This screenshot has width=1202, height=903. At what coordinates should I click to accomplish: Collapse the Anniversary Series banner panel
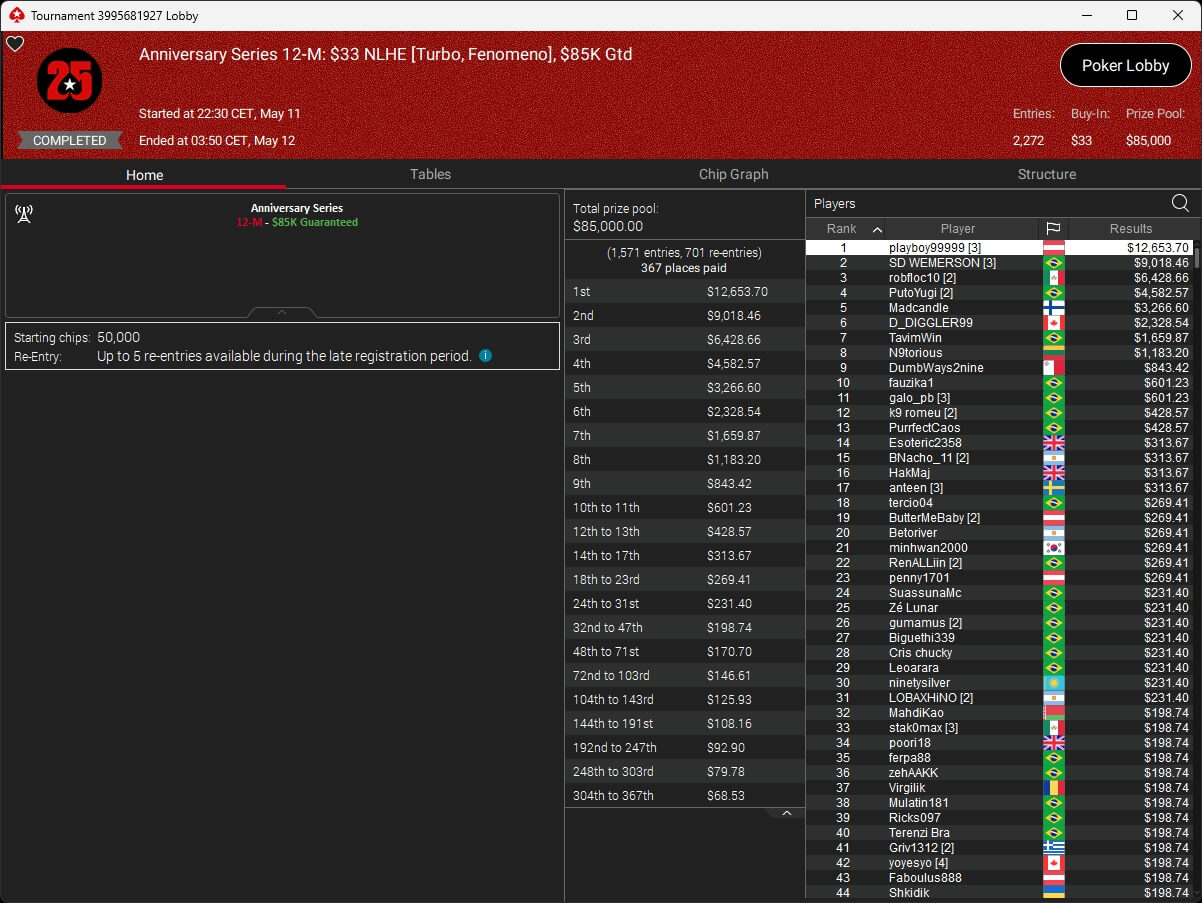click(282, 312)
